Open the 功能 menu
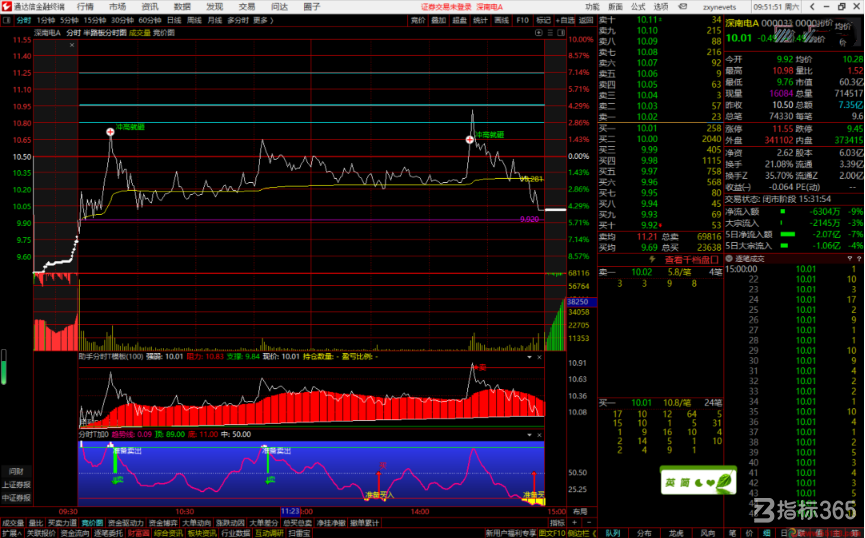The image size is (865, 538). tap(592, 7)
